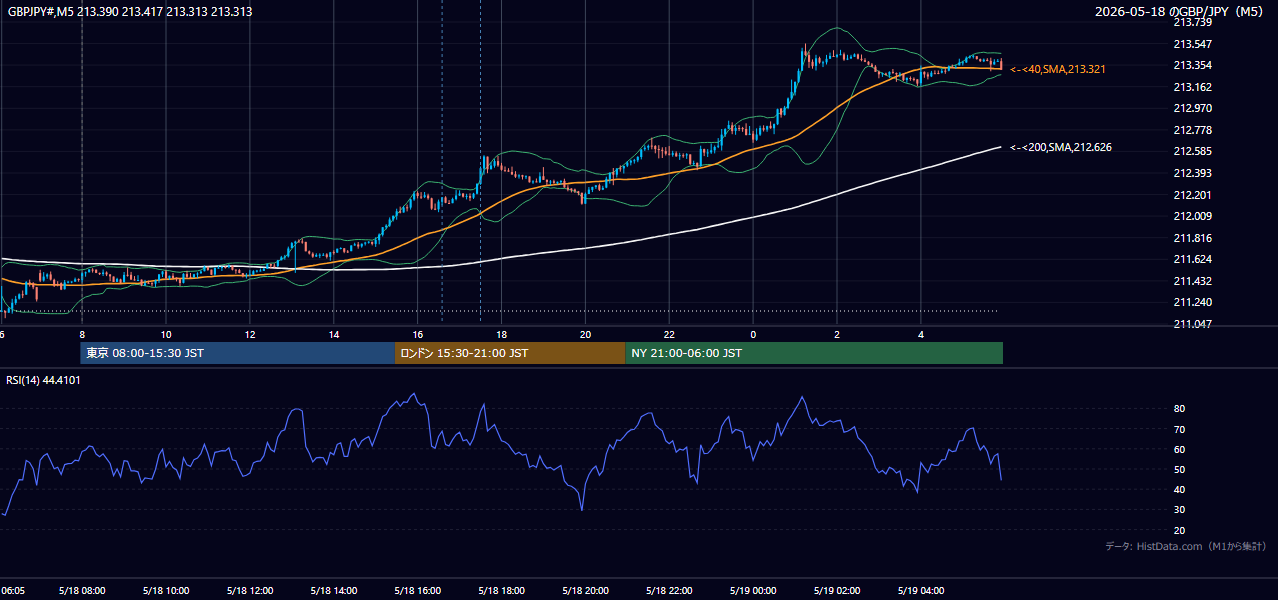Screen dimensions: 1278x600
Task: Click price level 212.201 on axis
Action: pos(1192,195)
